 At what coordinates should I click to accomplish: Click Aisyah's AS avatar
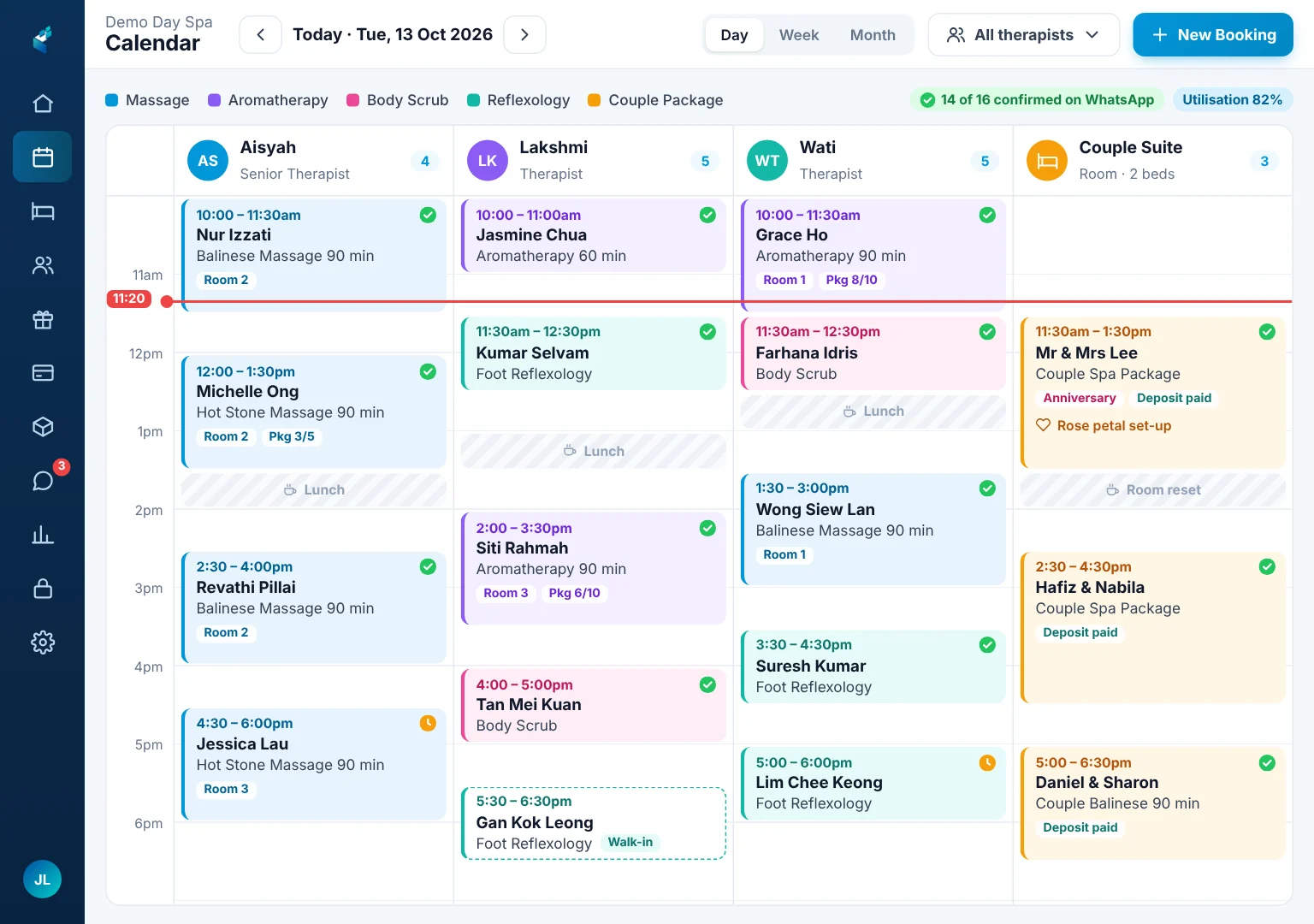[208, 160]
